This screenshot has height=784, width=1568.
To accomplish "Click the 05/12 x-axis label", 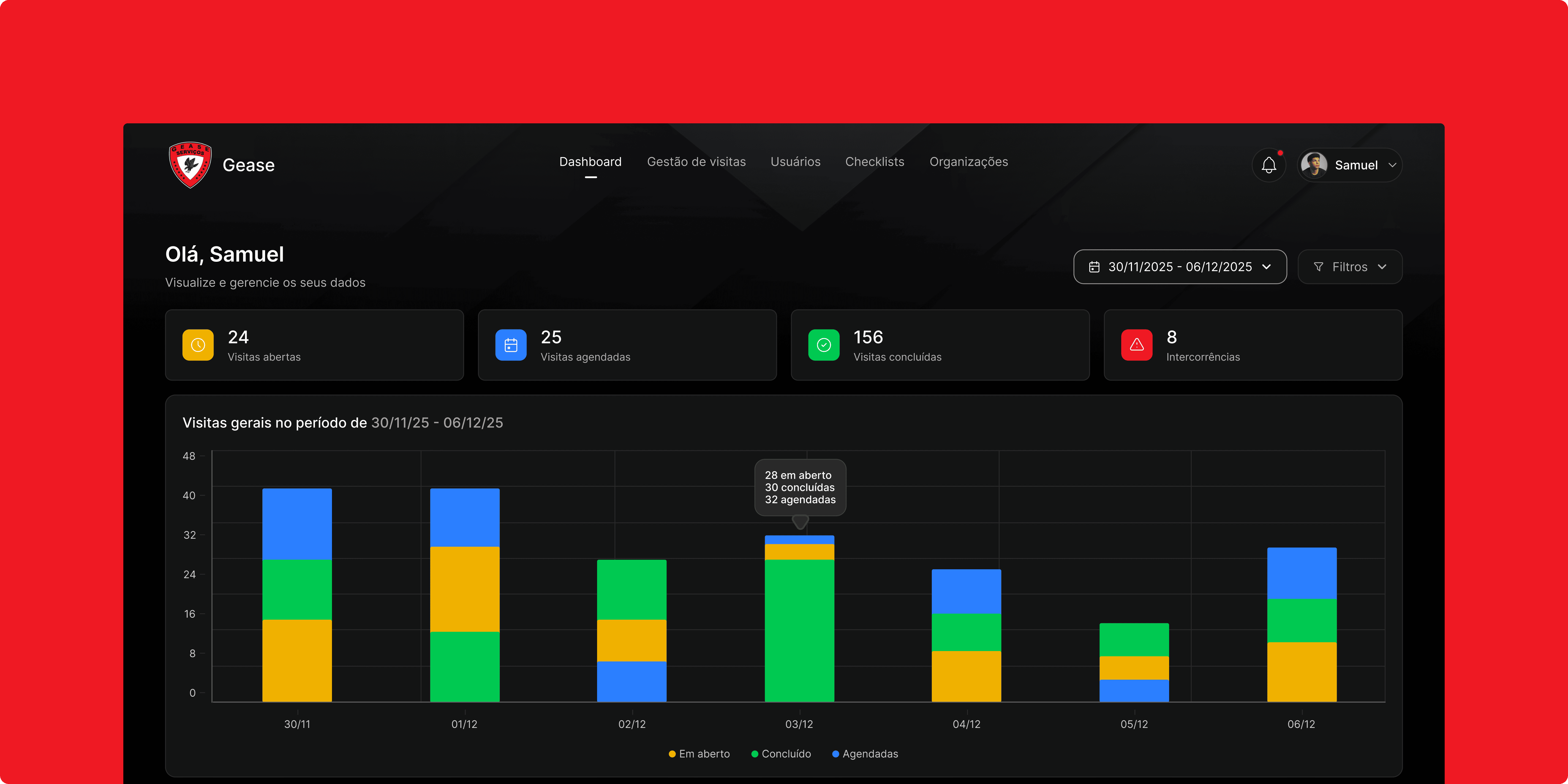I will [x=1134, y=724].
